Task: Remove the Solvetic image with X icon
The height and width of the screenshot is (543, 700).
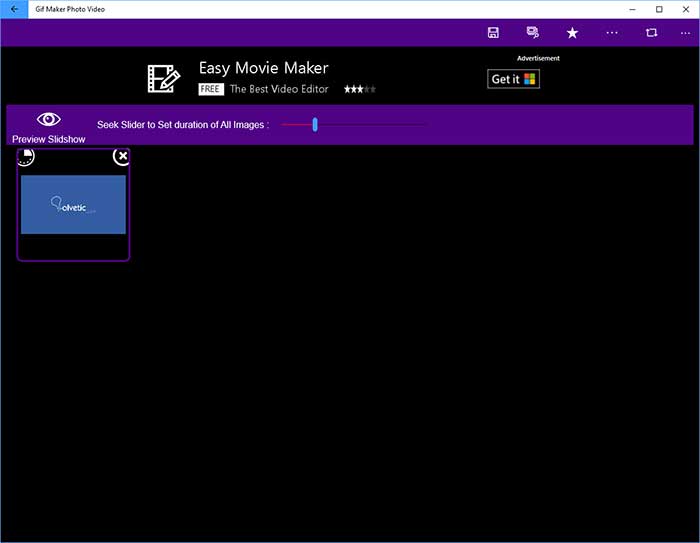Action: [121, 156]
